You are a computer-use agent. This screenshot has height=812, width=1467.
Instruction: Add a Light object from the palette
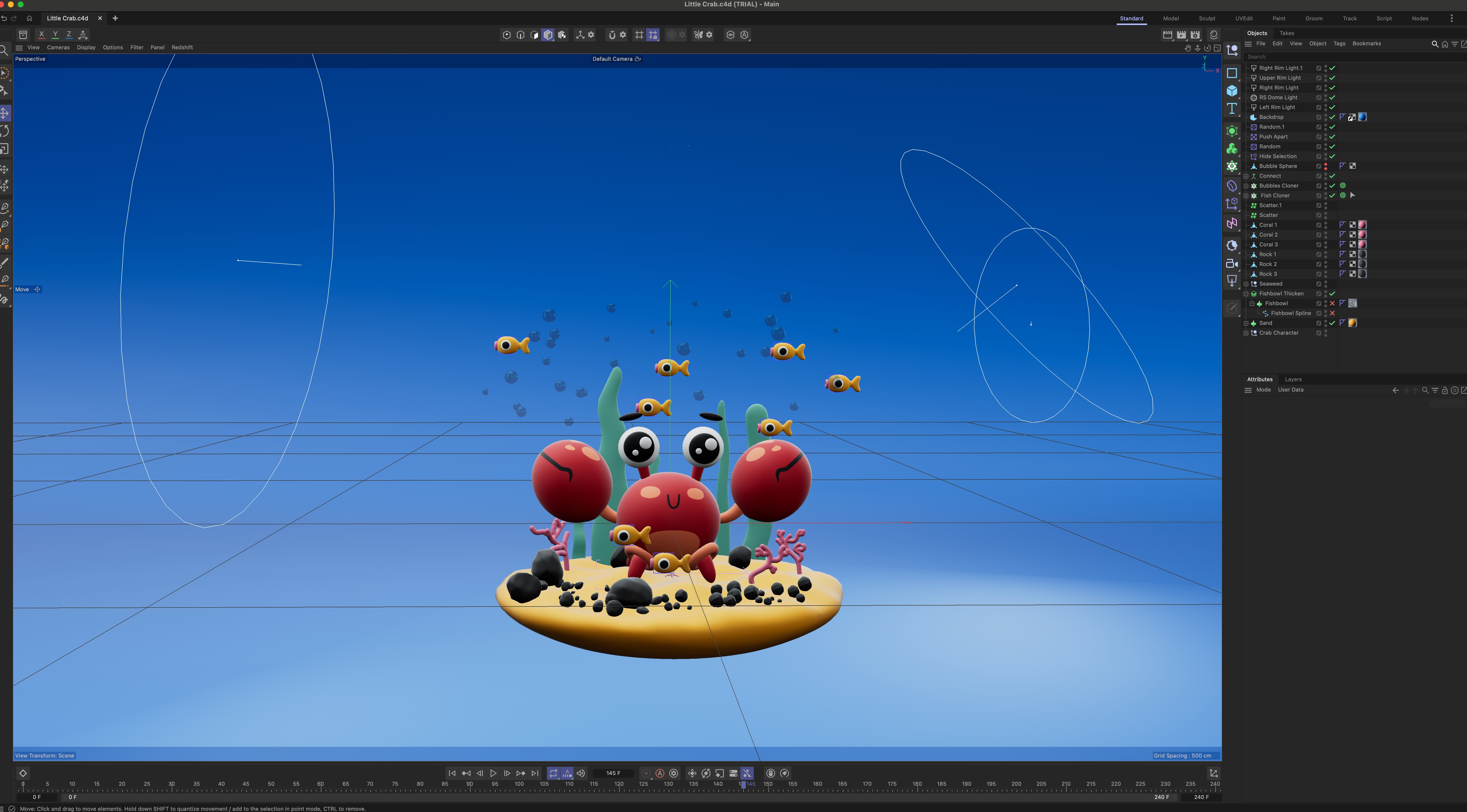(1232, 280)
